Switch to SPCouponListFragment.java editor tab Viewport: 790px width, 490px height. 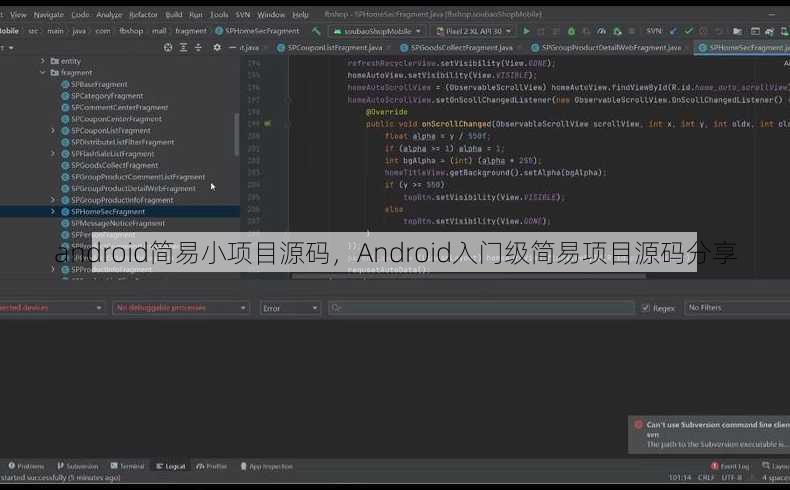click(x=334, y=48)
